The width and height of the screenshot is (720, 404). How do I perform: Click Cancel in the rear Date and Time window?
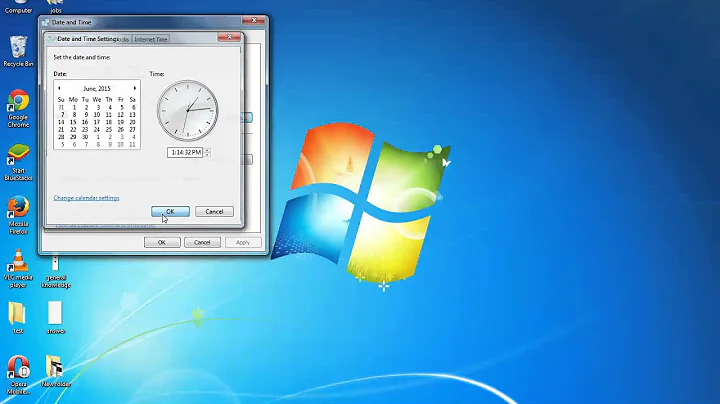click(202, 242)
